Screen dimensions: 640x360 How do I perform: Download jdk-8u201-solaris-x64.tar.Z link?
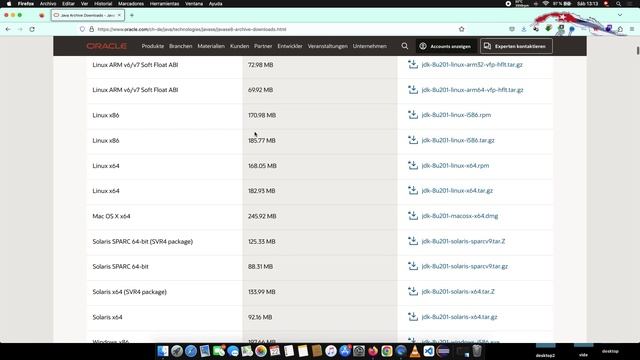pos(458,291)
